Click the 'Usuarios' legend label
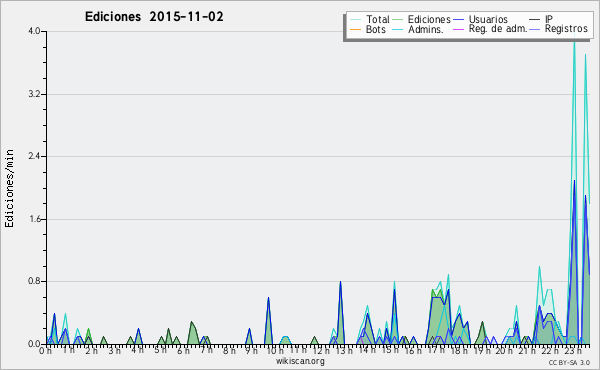 (x=488, y=19)
